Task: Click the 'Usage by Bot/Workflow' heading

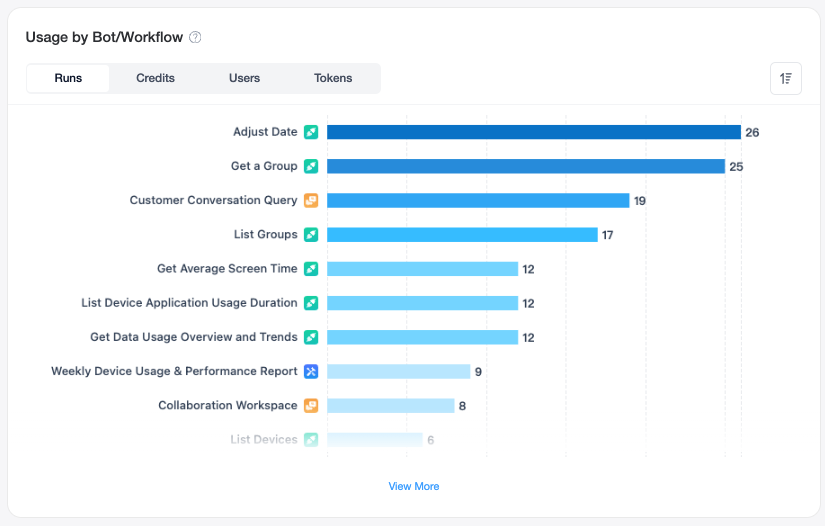Action: click(x=104, y=37)
